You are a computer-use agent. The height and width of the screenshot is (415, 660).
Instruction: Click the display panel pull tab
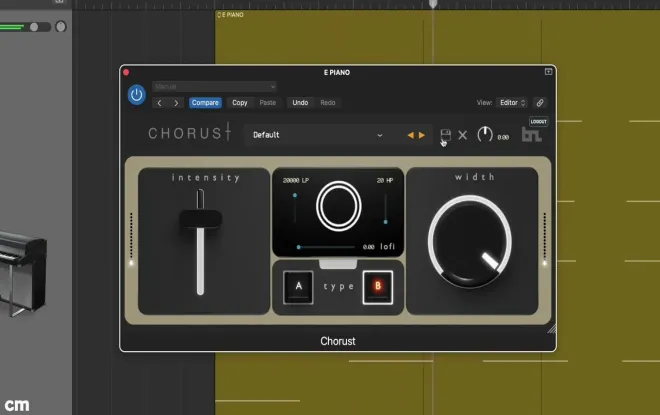pos(338,264)
